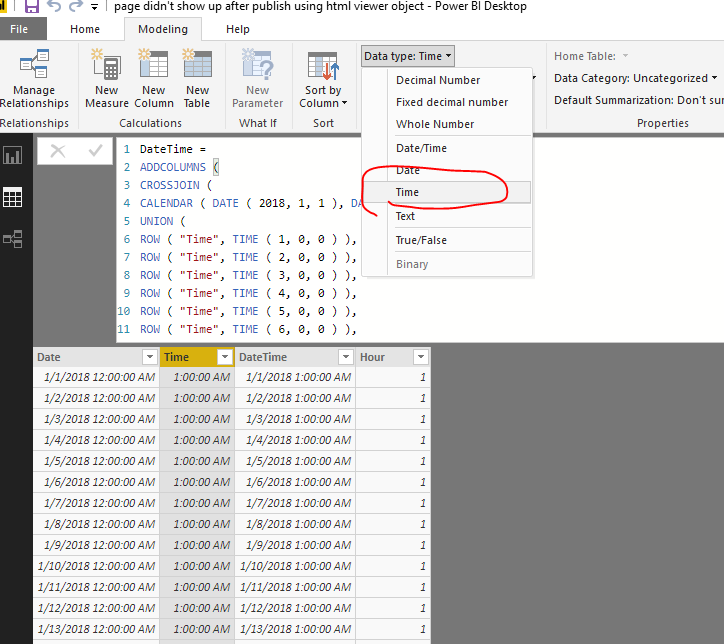Open the Customize Quick Access Toolbar arrow
Viewport: 724px width, 644px height.
click(94, 7)
